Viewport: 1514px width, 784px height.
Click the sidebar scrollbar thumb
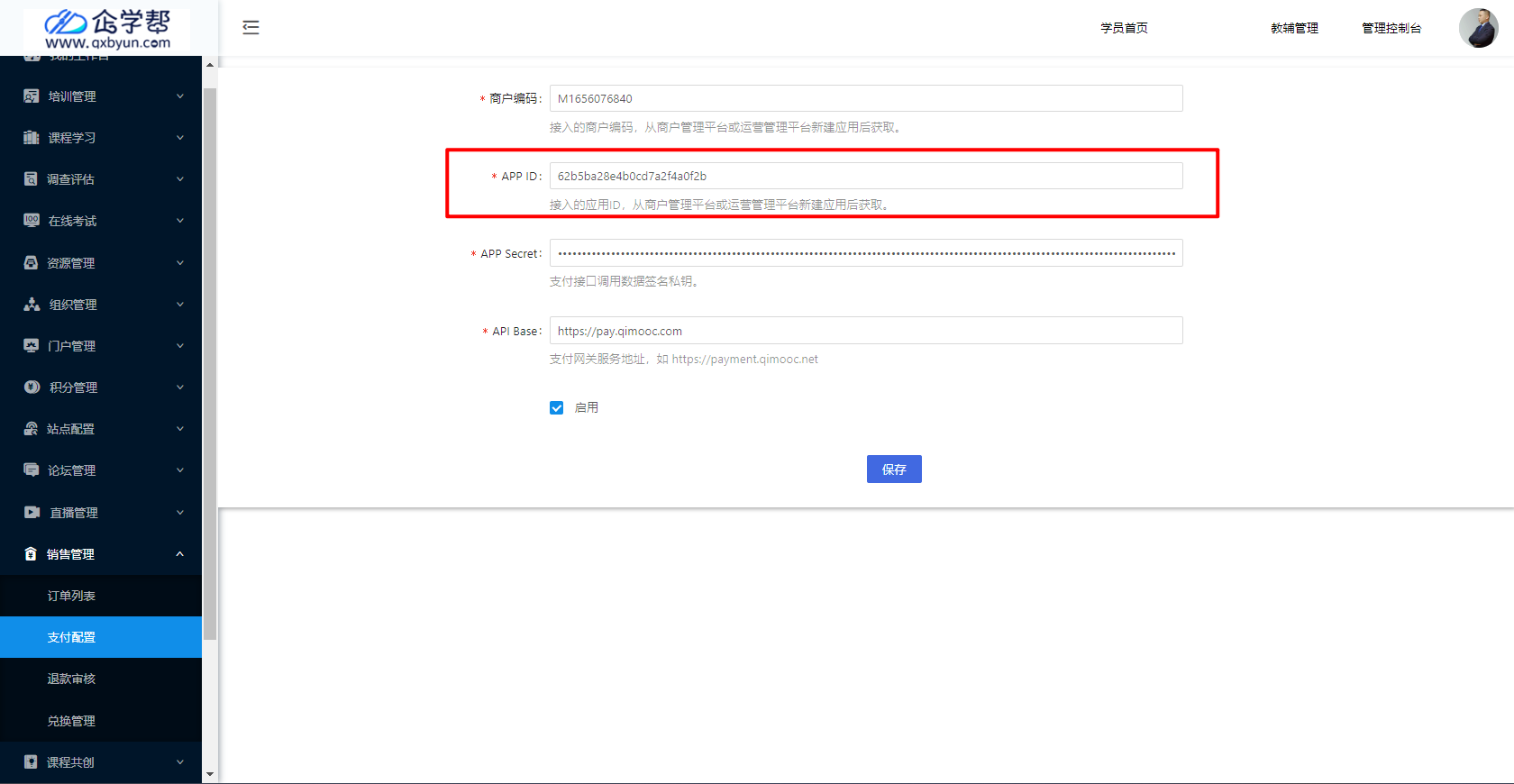(210, 364)
